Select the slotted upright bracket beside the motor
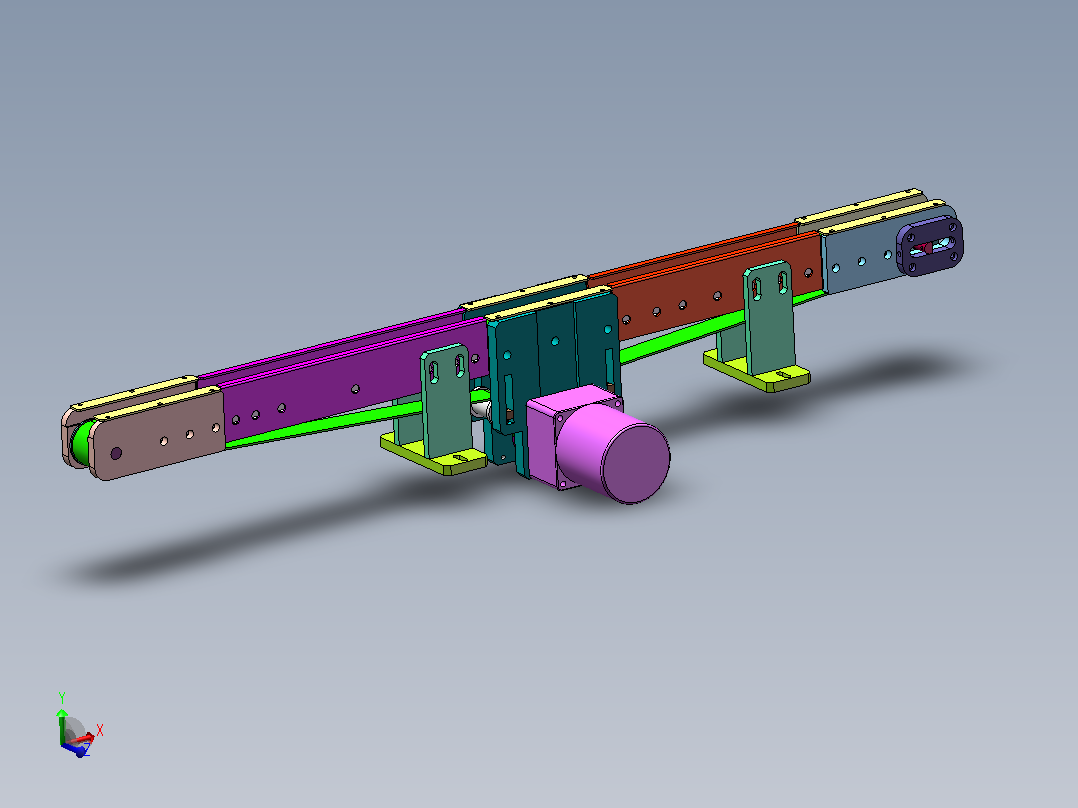The height and width of the screenshot is (808, 1078). click(x=446, y=402)
